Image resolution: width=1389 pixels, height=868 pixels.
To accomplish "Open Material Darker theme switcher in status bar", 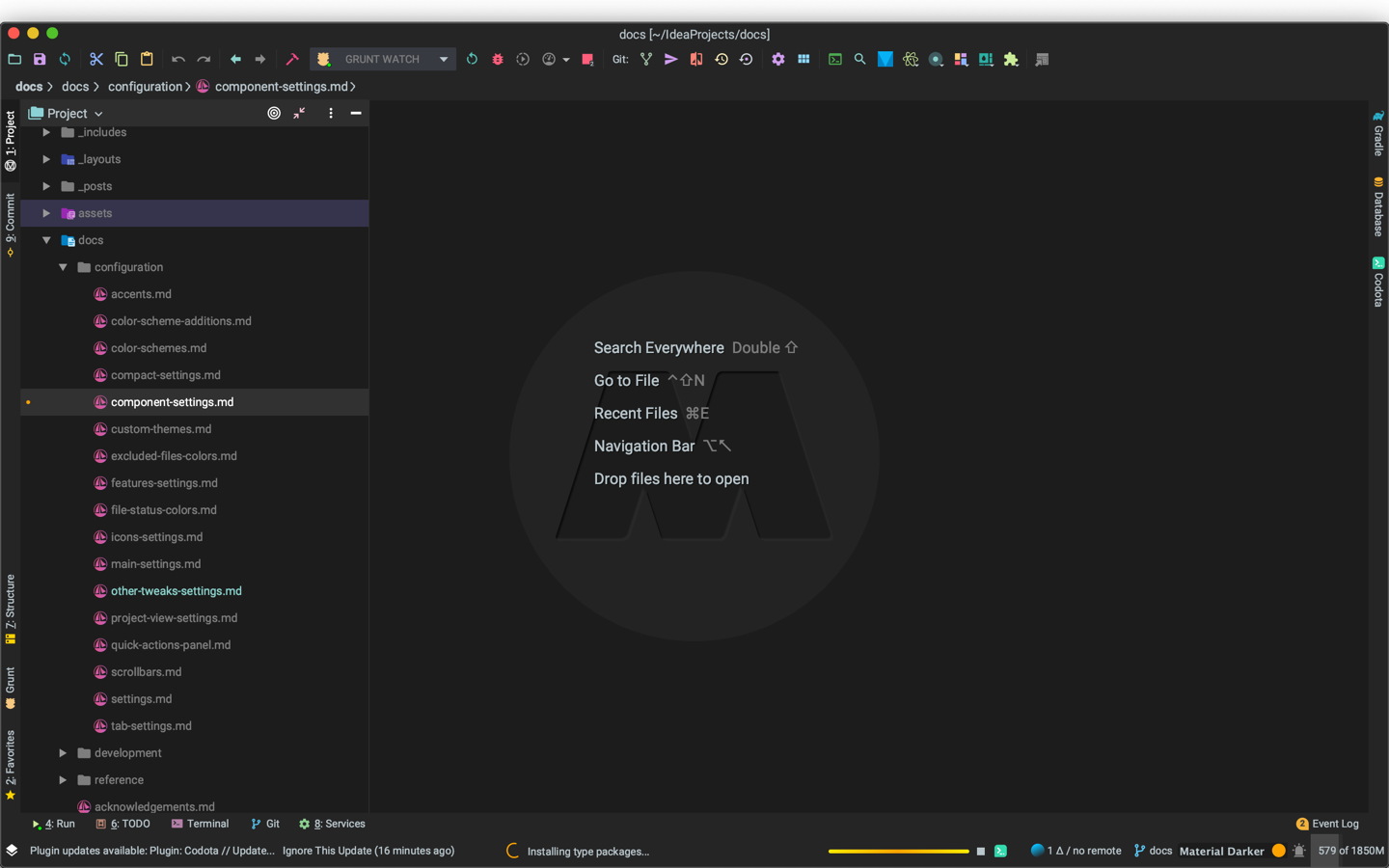I will [x=1221, y=851].
